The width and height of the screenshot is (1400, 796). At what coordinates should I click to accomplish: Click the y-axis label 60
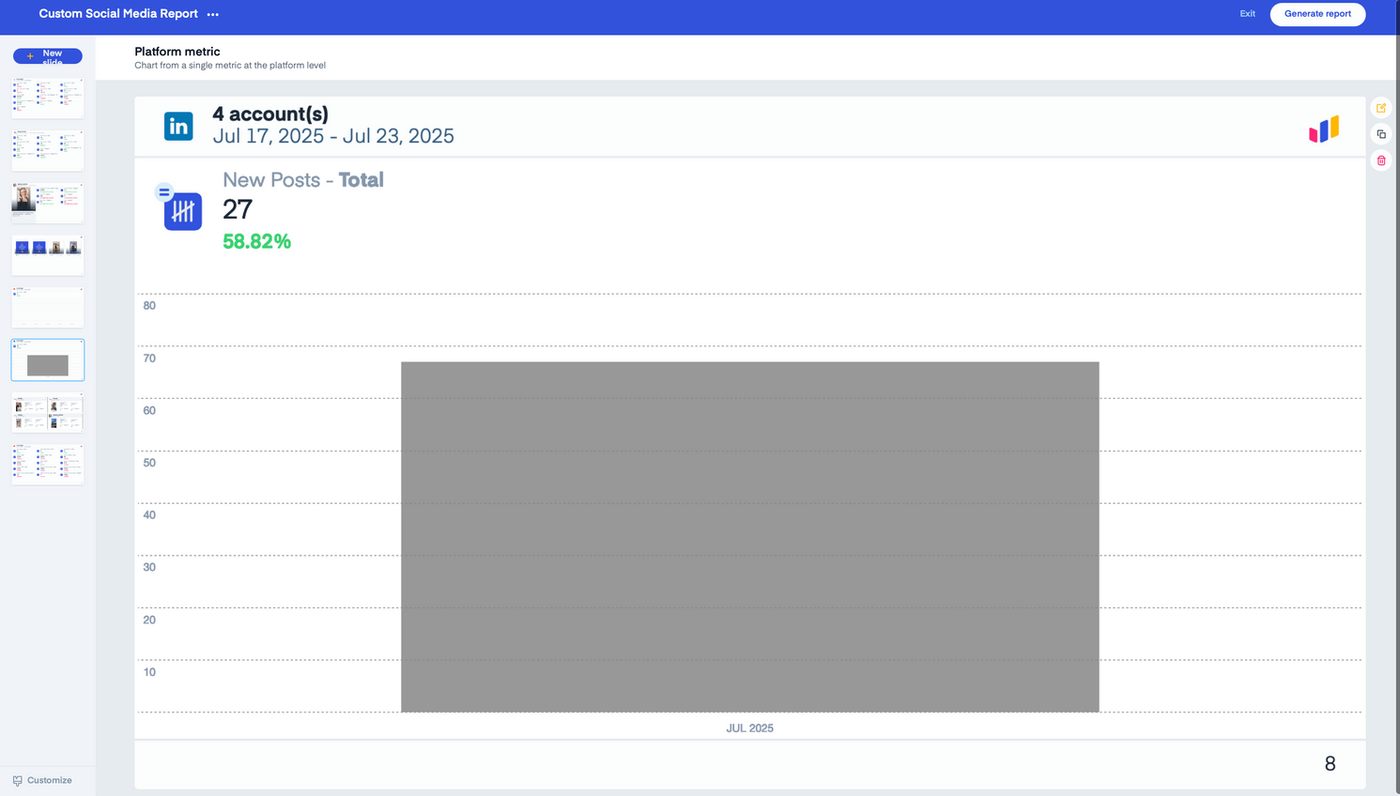[x=150, y=410]
